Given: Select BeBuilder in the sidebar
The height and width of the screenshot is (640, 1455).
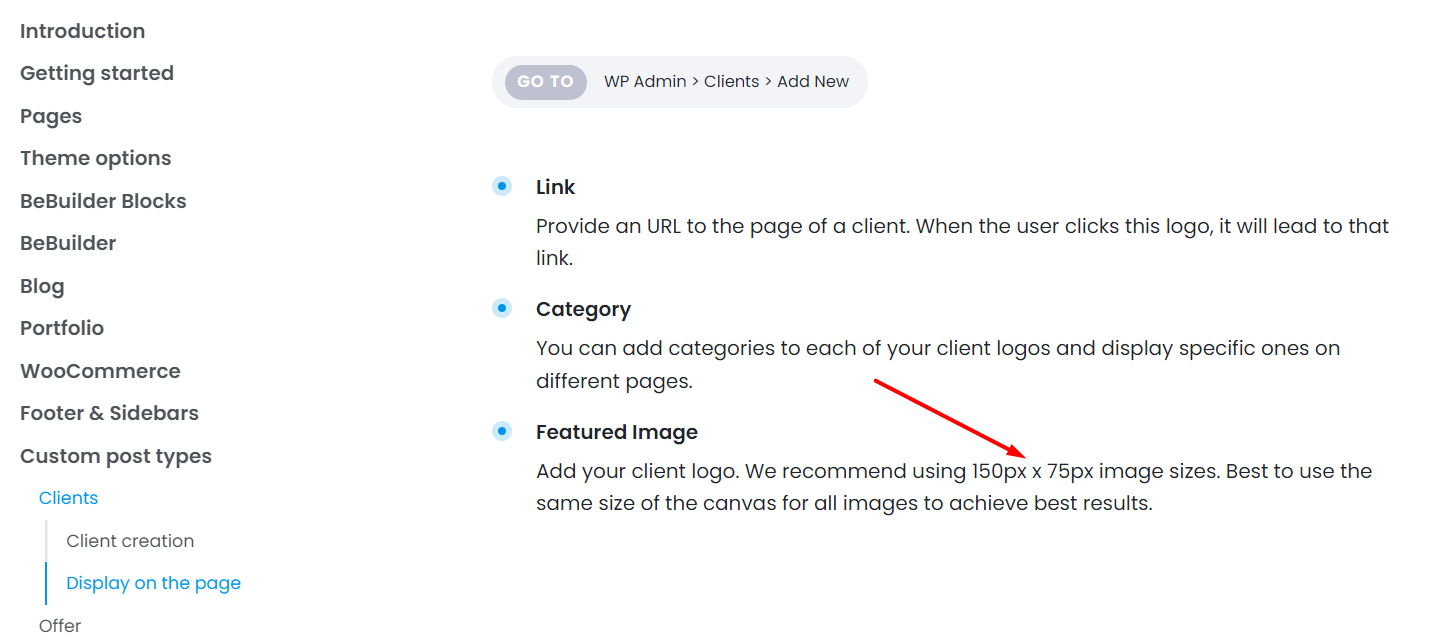Looking at the screenshot, I should click(x=68, y=243).
